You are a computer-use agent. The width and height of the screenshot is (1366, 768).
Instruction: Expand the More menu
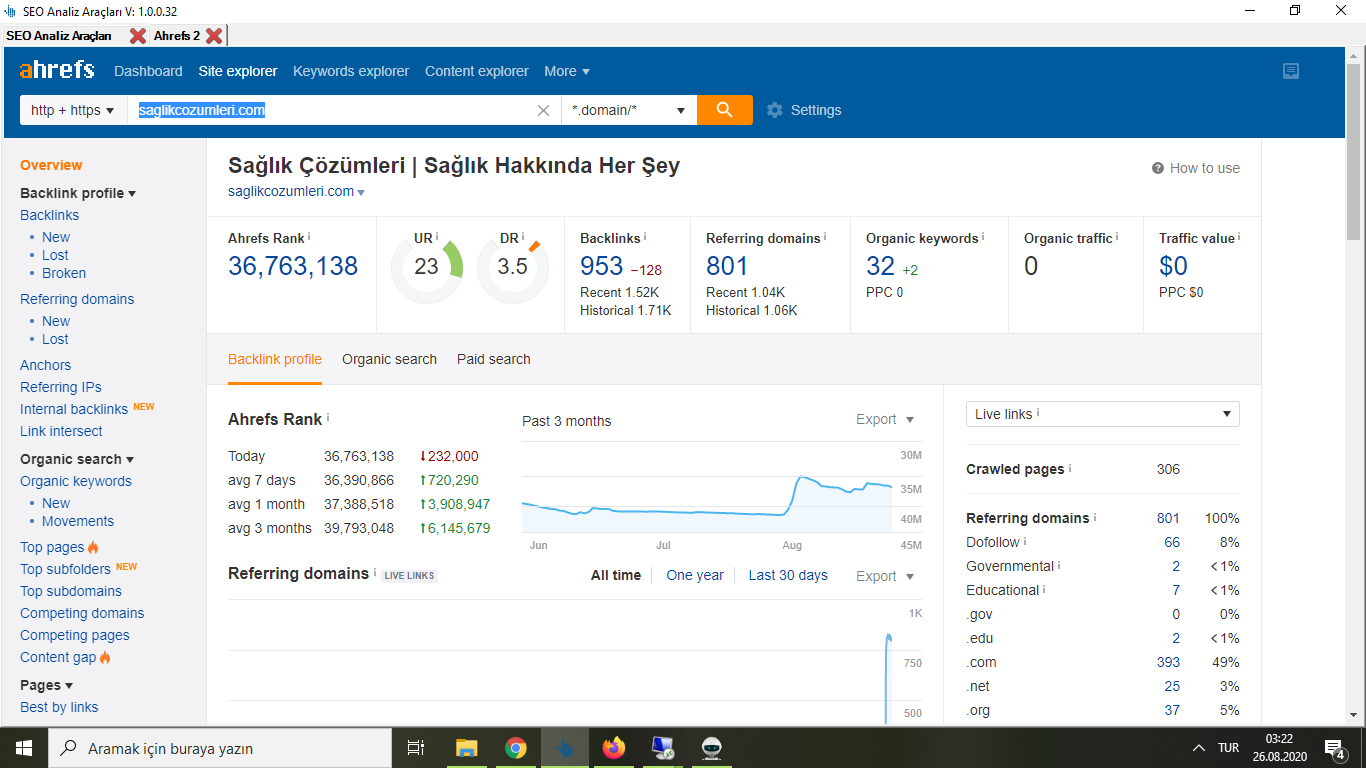point(567,71)
